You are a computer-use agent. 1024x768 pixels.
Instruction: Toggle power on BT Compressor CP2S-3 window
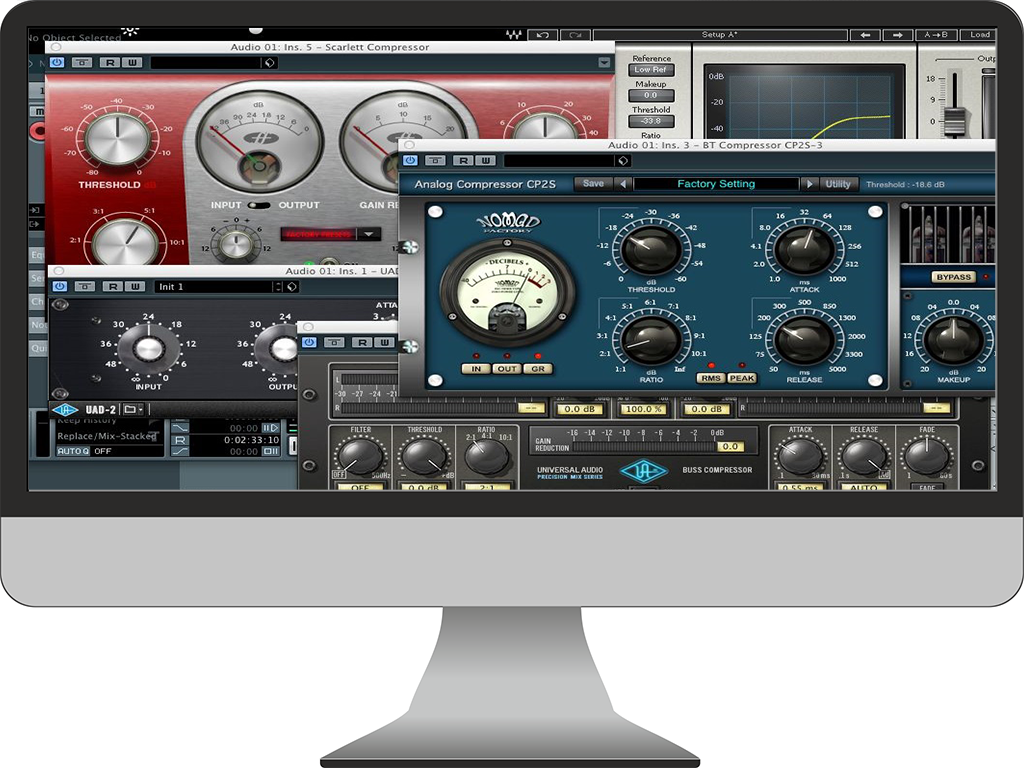click(410, 160)
